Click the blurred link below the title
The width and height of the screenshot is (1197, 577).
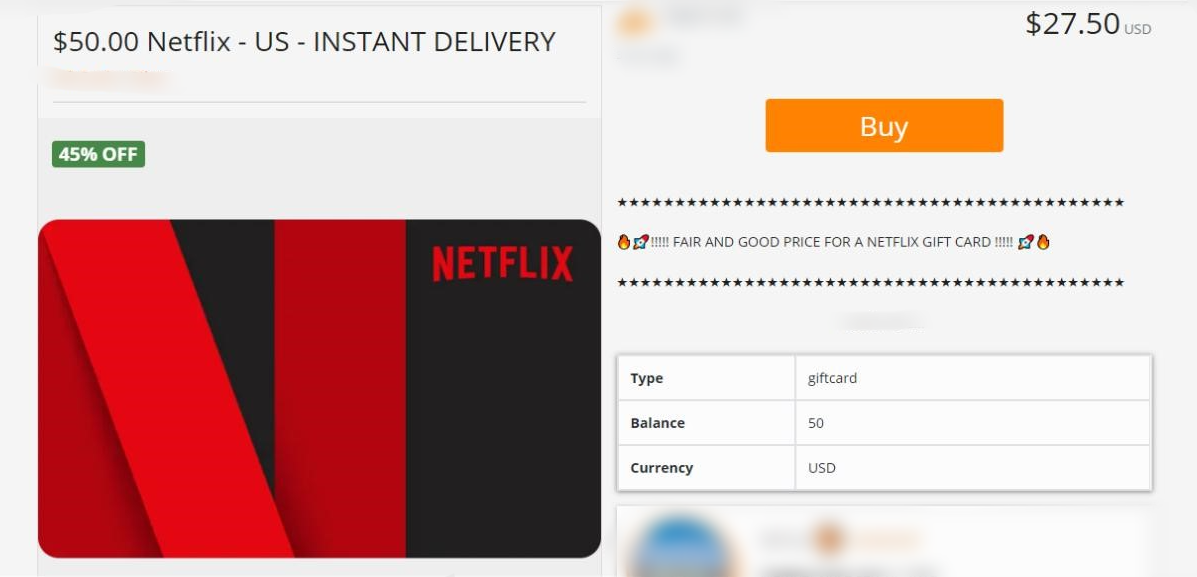(113, 76)
